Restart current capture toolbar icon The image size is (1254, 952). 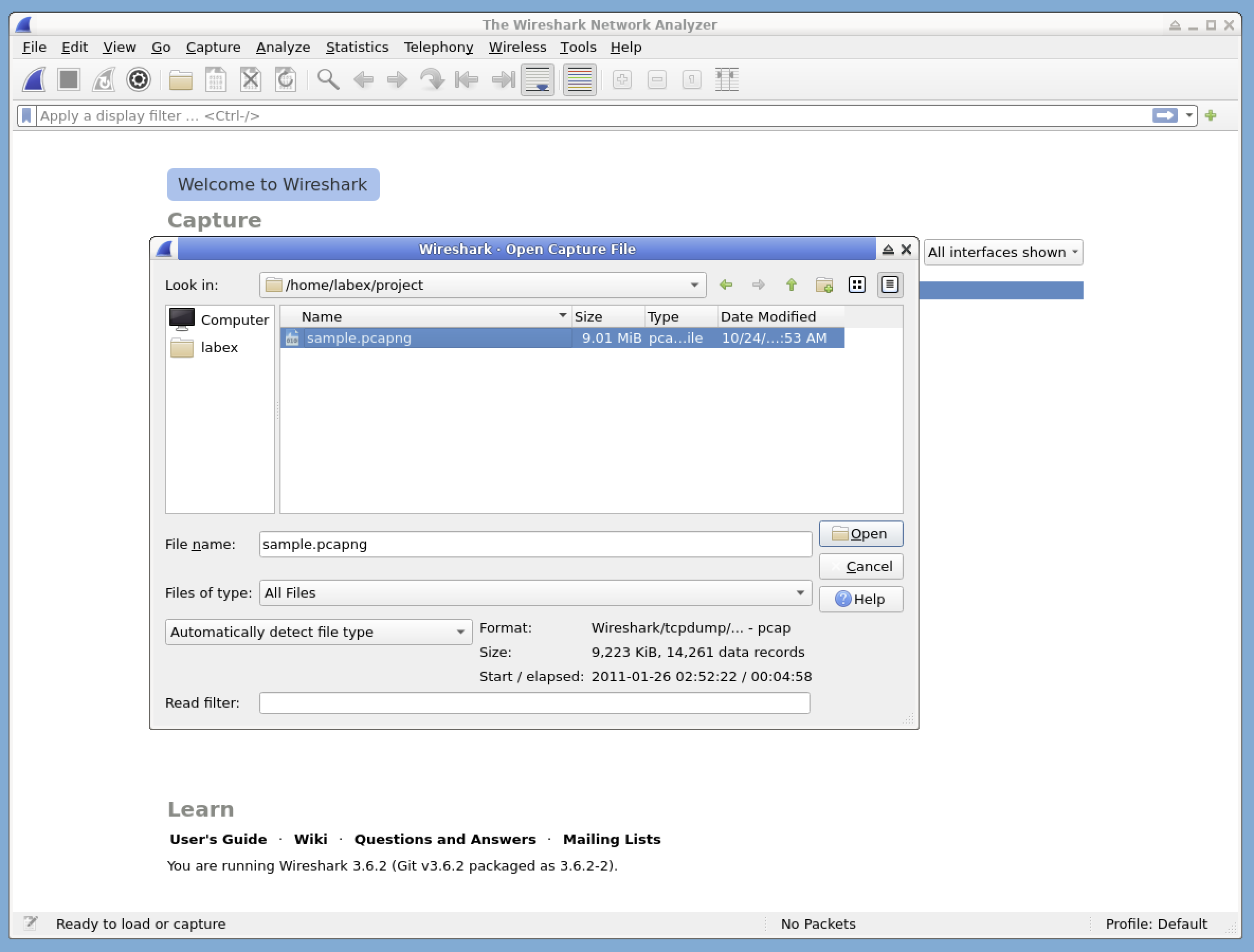click(x=104, y=79)
